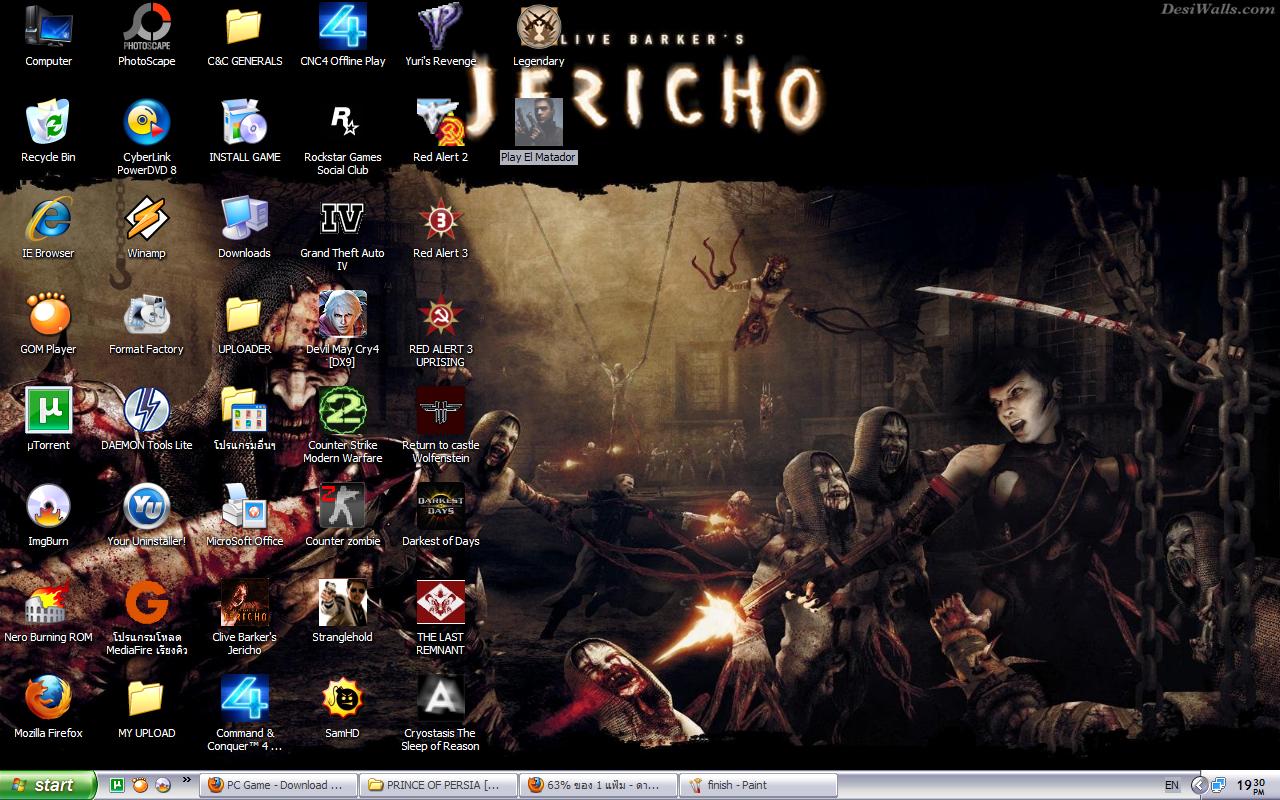This screenshot has width=1280, height=800.
Task: Select the Legendary game icon
Action: tap(538, 27)
